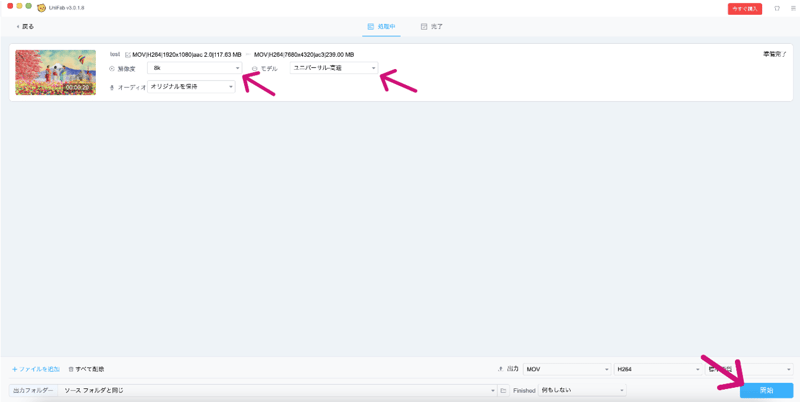The height and width of the screenshot is (402, 800).
Task: Click the model icon beside モデル
Action: point(254,68)
